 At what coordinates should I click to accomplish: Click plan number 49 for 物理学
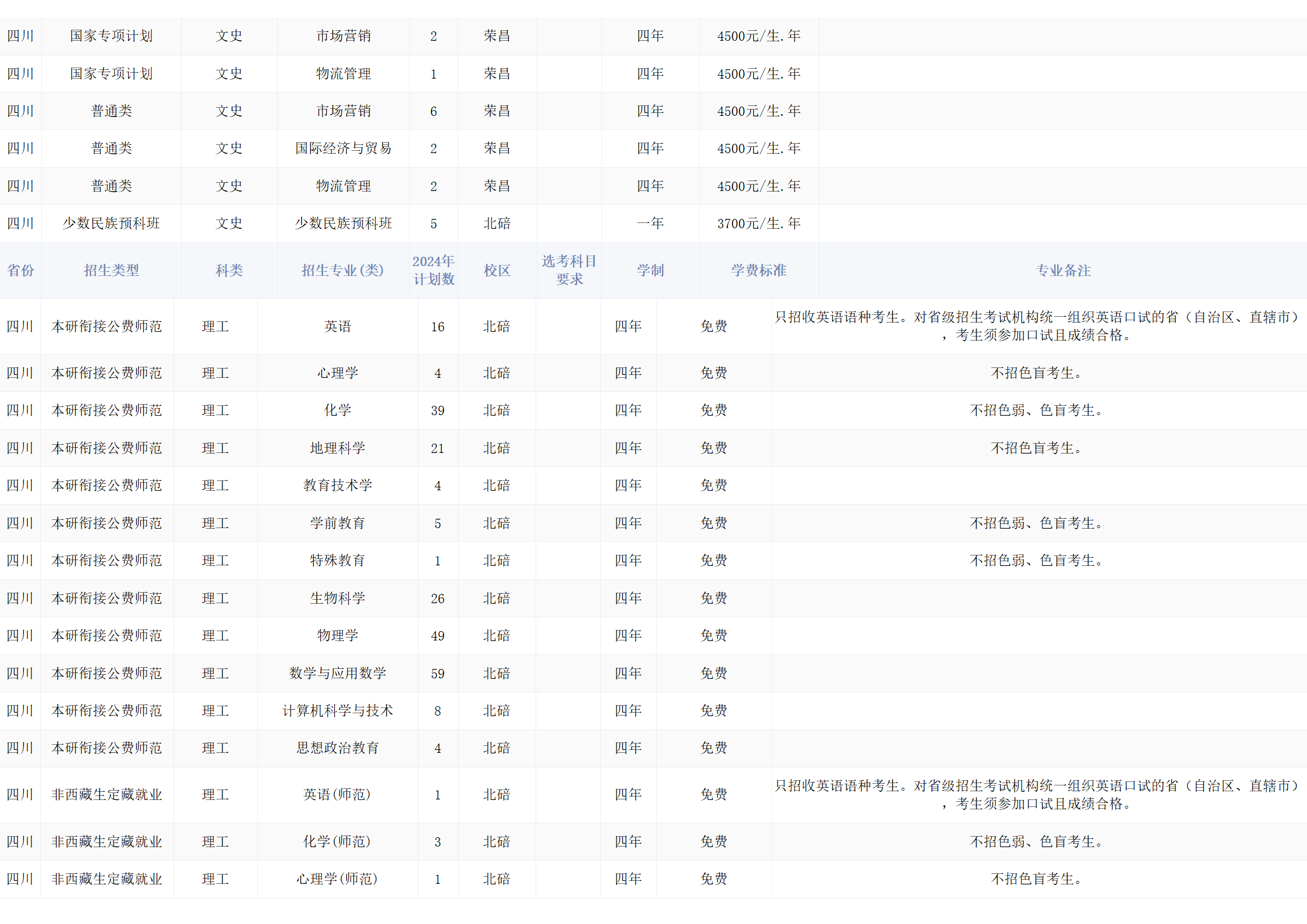pyautogui.click(x=438, y=636)
